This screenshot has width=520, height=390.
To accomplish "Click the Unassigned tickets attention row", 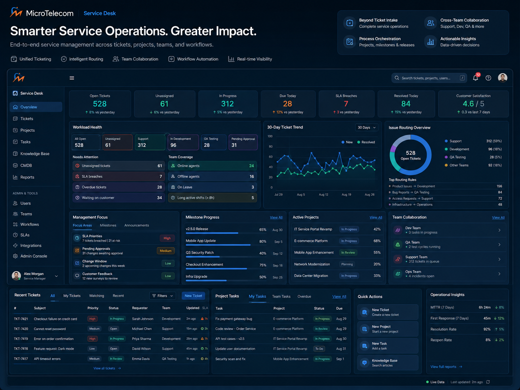I will [x=119, y=166].
